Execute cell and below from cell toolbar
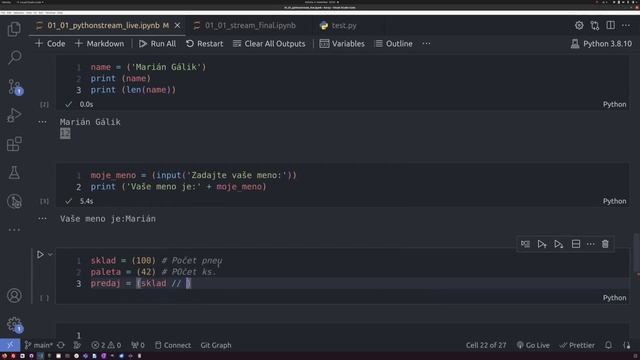The image size is (640, 360). coord(558,244)
